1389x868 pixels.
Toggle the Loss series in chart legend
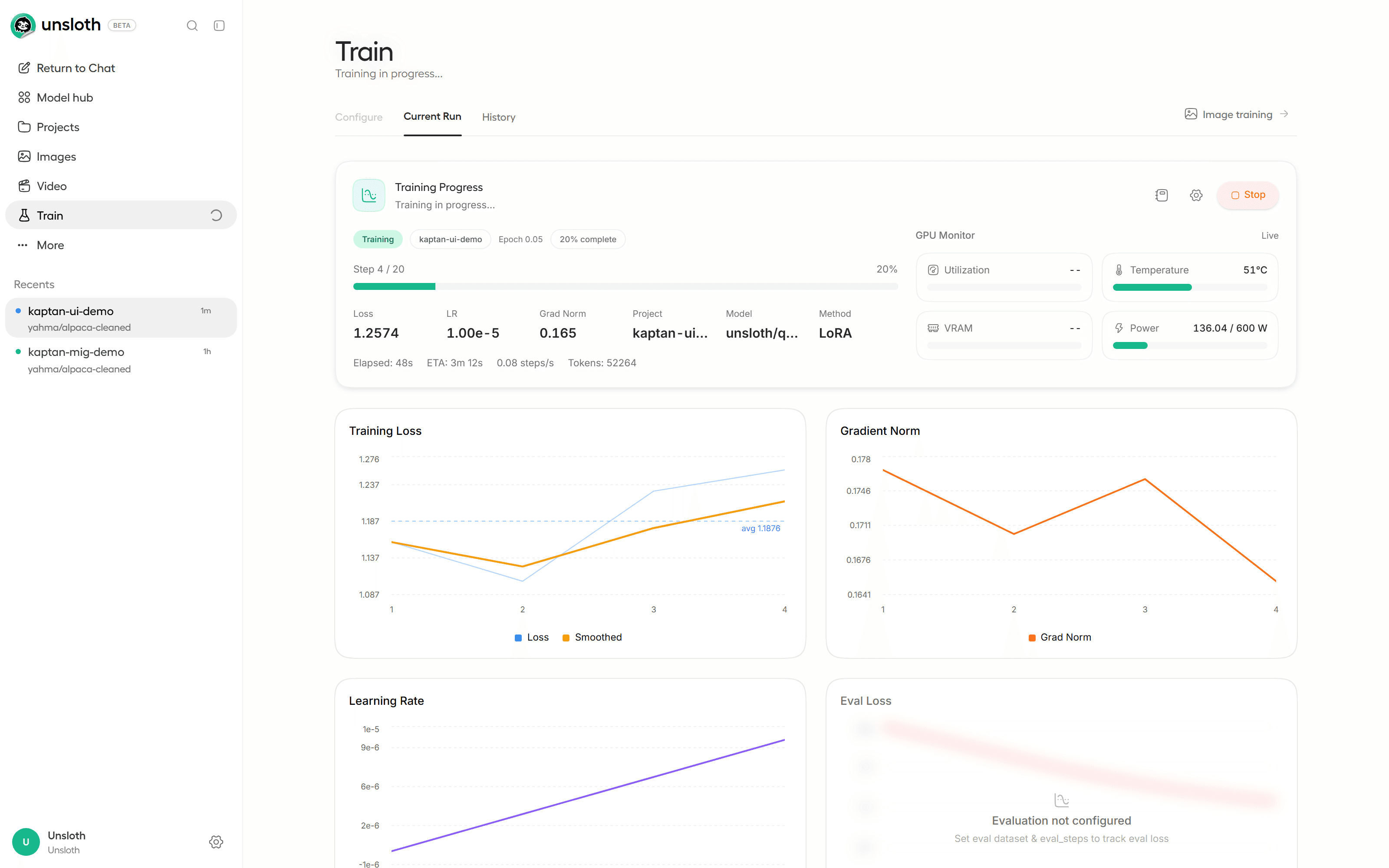[x=532, y=637]
